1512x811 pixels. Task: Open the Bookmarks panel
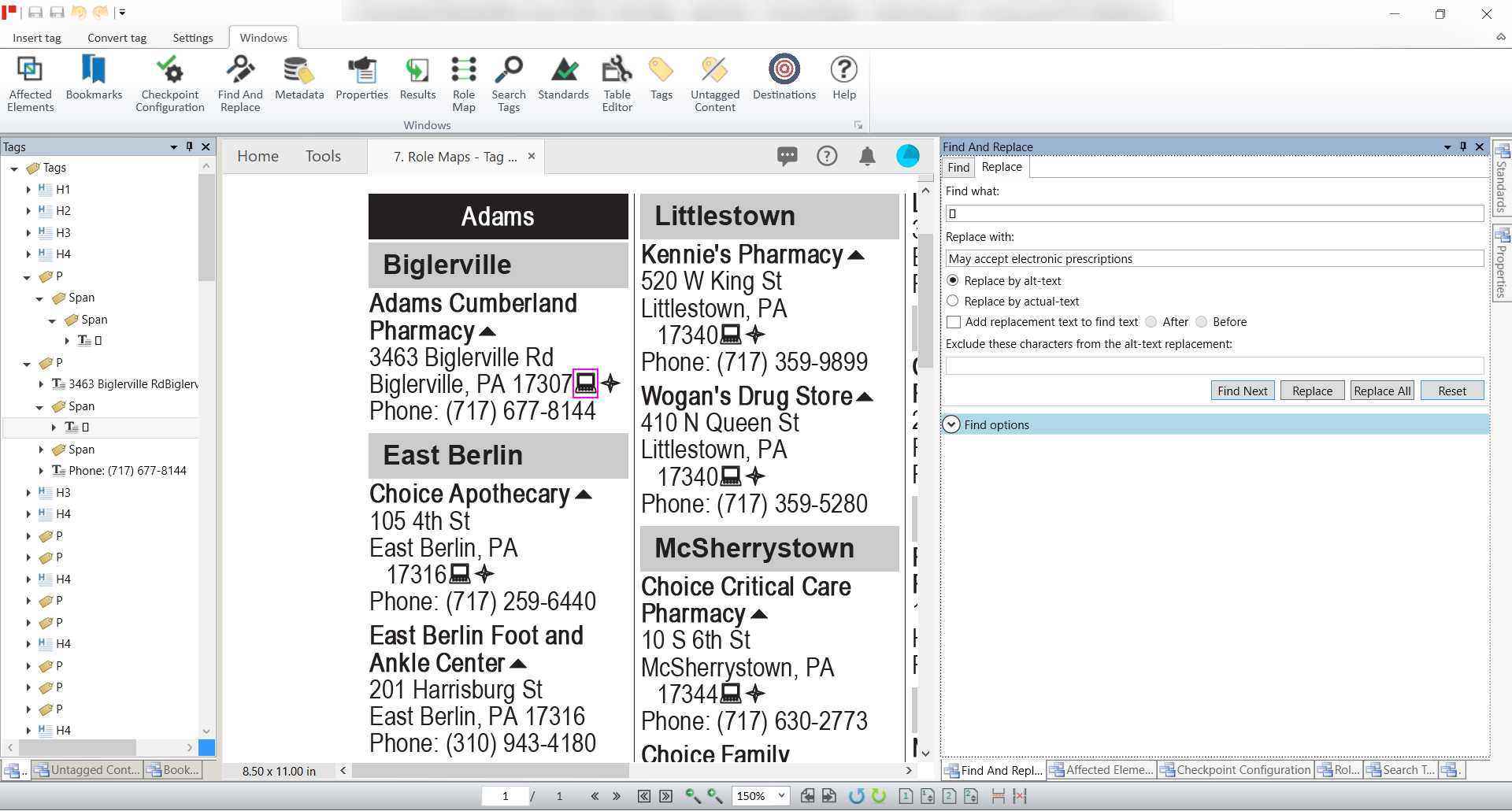pos(94,78)
